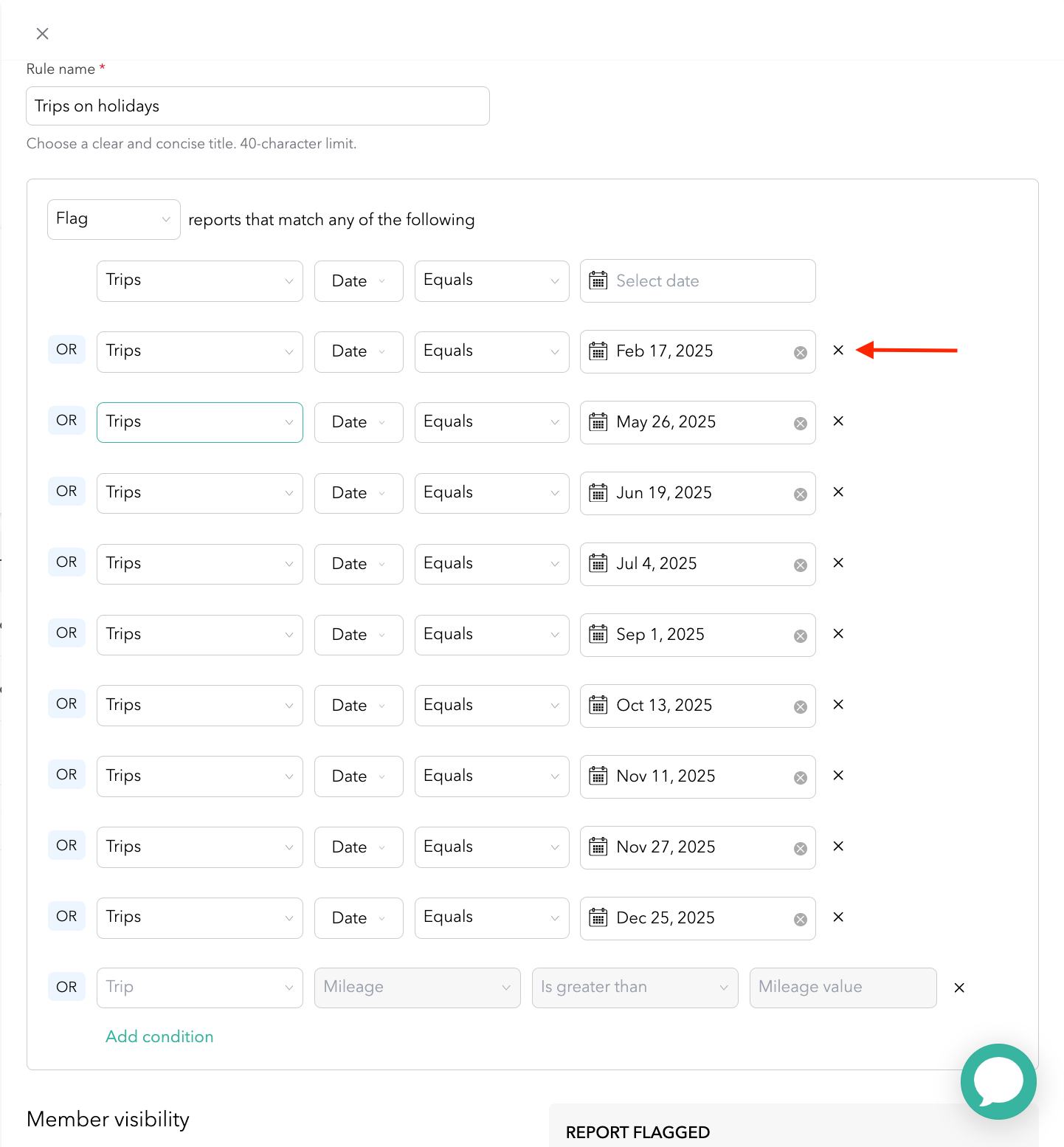Clear the Dec 25, 2025 date value
This screenshot has height=1147, width=1064.
click(x=800, y=920)
